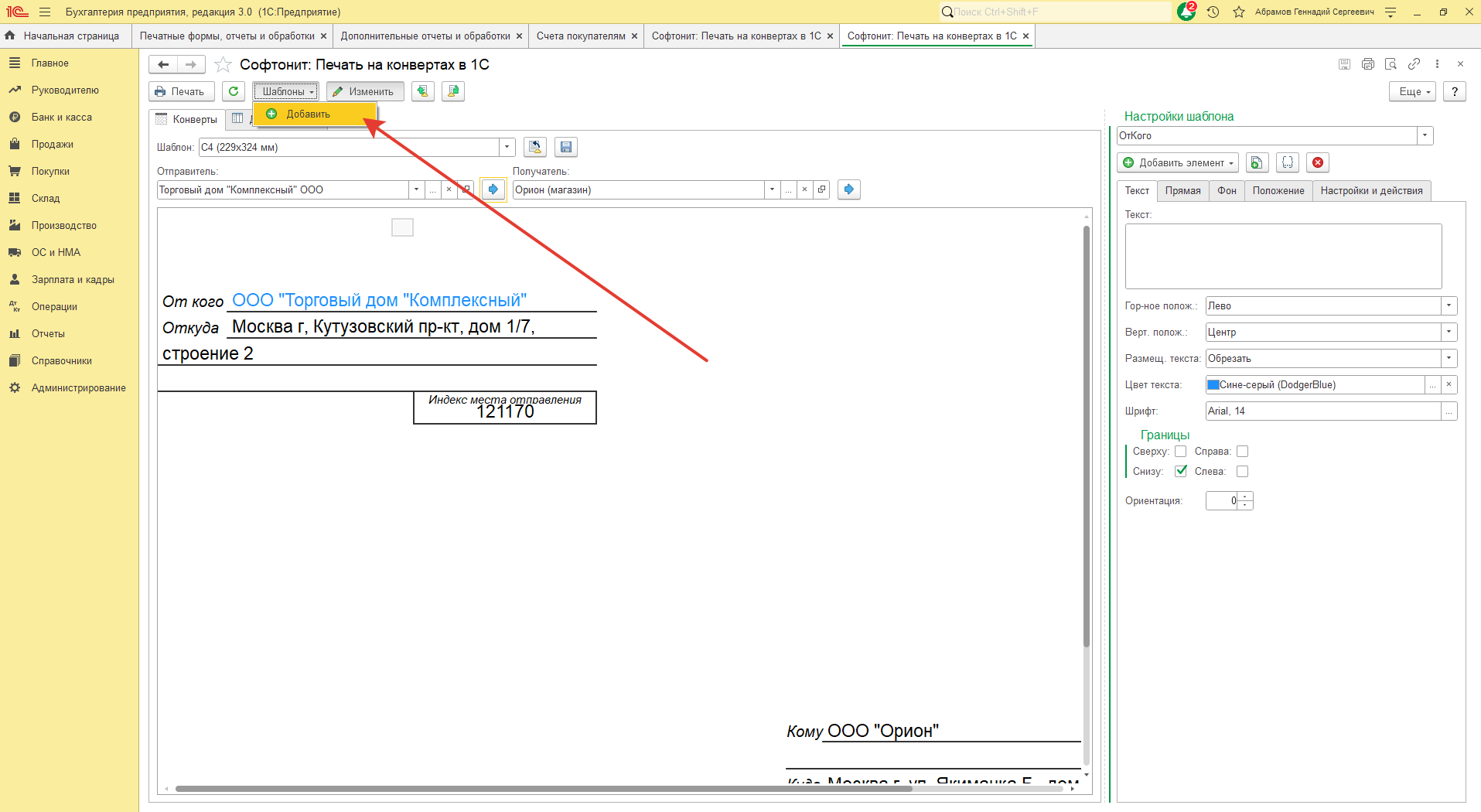Click the blue floppy-disk save icon beside Шаблон
The width and height of the screenshot is (1481, 812).
565,147
